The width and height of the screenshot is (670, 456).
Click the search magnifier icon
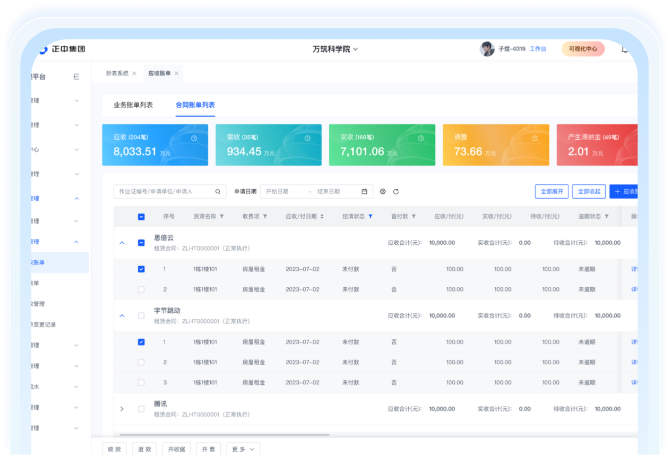point(219,191)
